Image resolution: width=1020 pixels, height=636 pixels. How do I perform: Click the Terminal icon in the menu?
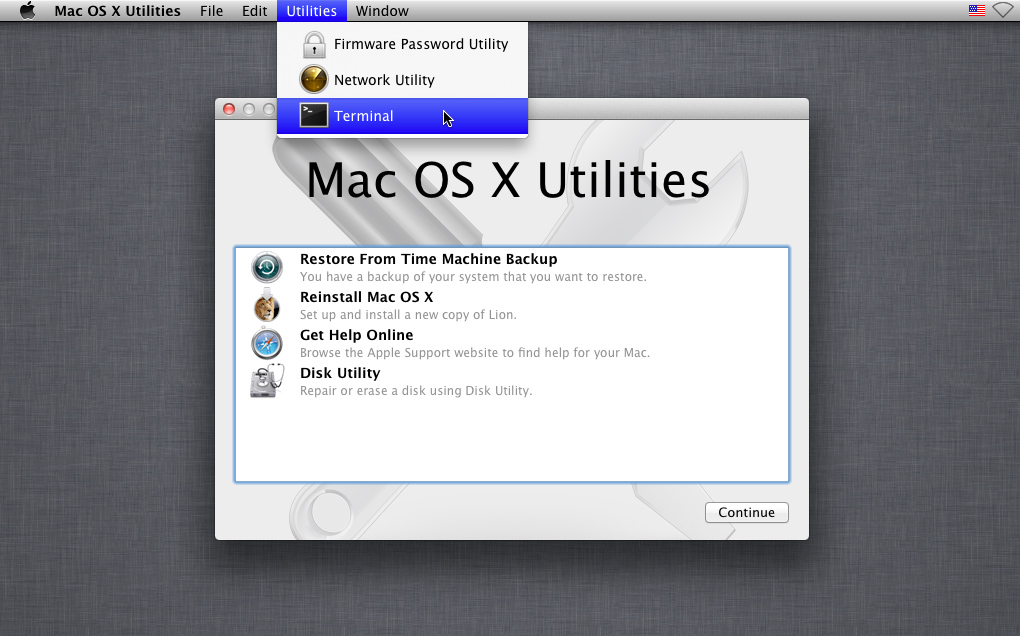[x=314, y=116]
